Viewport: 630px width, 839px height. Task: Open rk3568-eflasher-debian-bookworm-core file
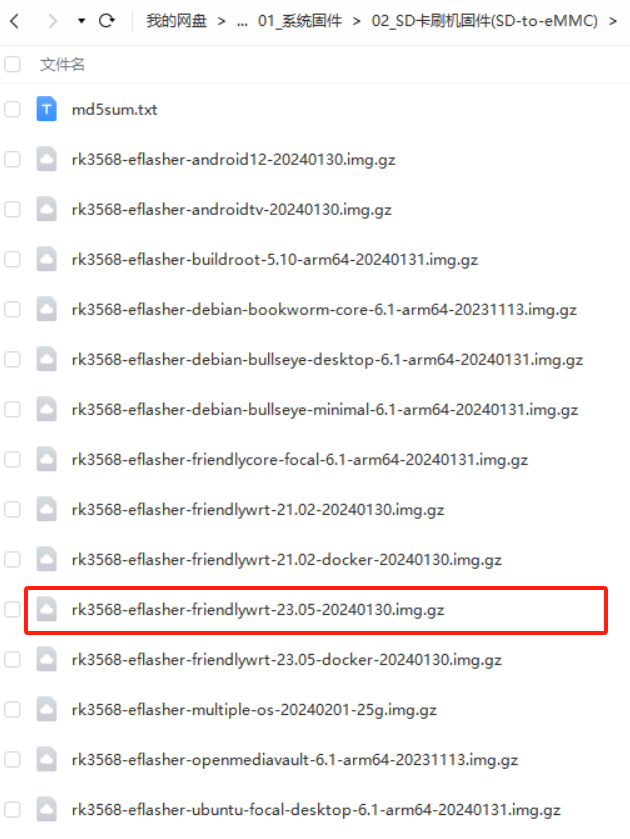[x=324, y=309]
